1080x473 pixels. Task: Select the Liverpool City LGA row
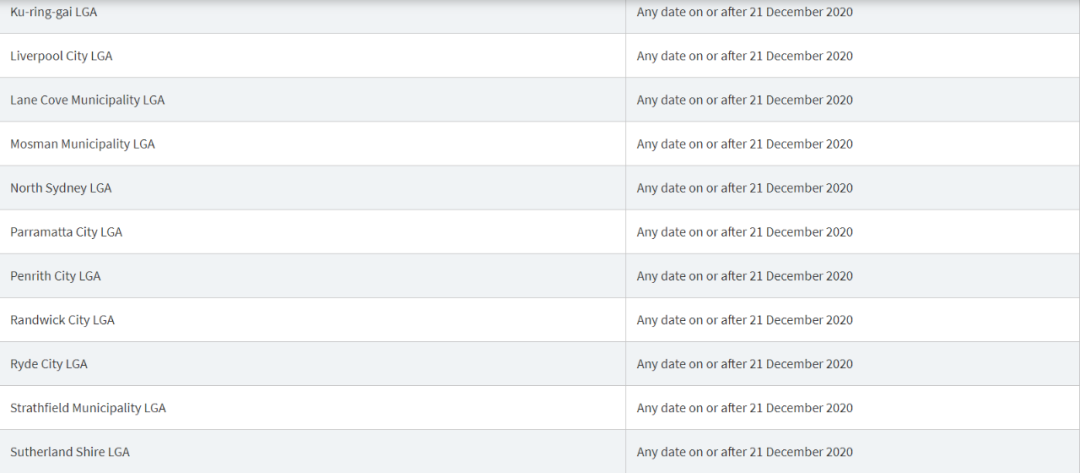(540, 56)
